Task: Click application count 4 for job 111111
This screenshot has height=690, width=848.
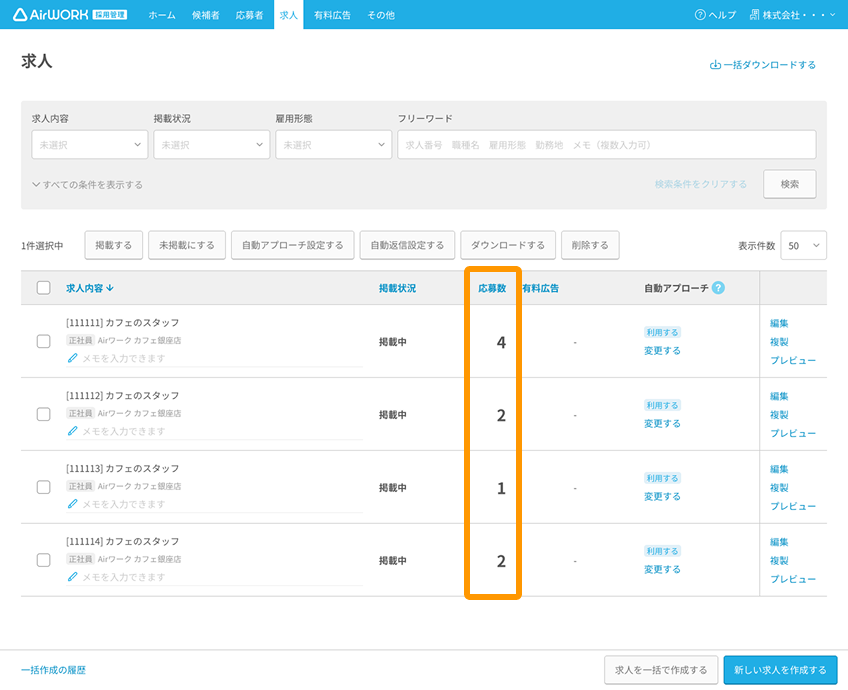Action: 501,342
